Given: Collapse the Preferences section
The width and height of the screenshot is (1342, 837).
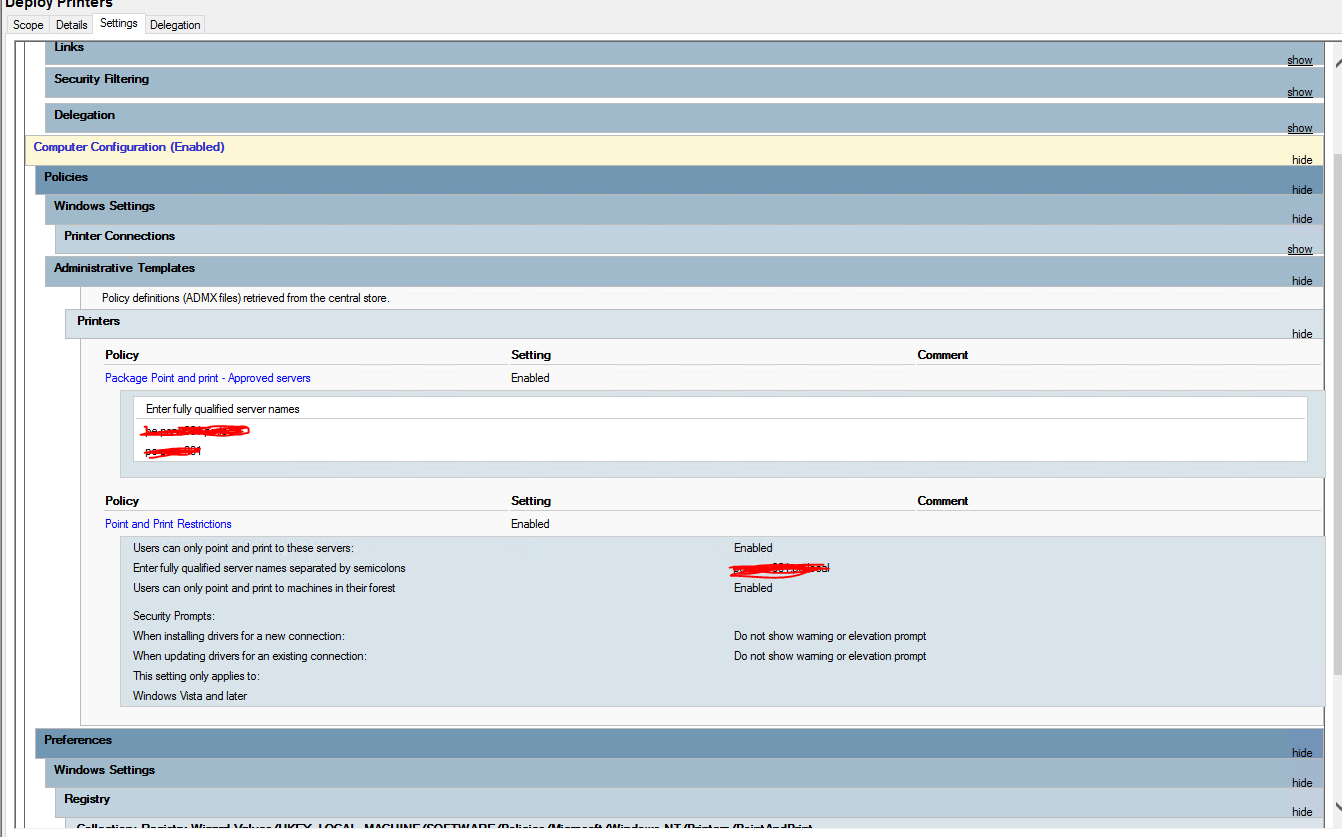Looking at the screenshot, I should 1302,753.
